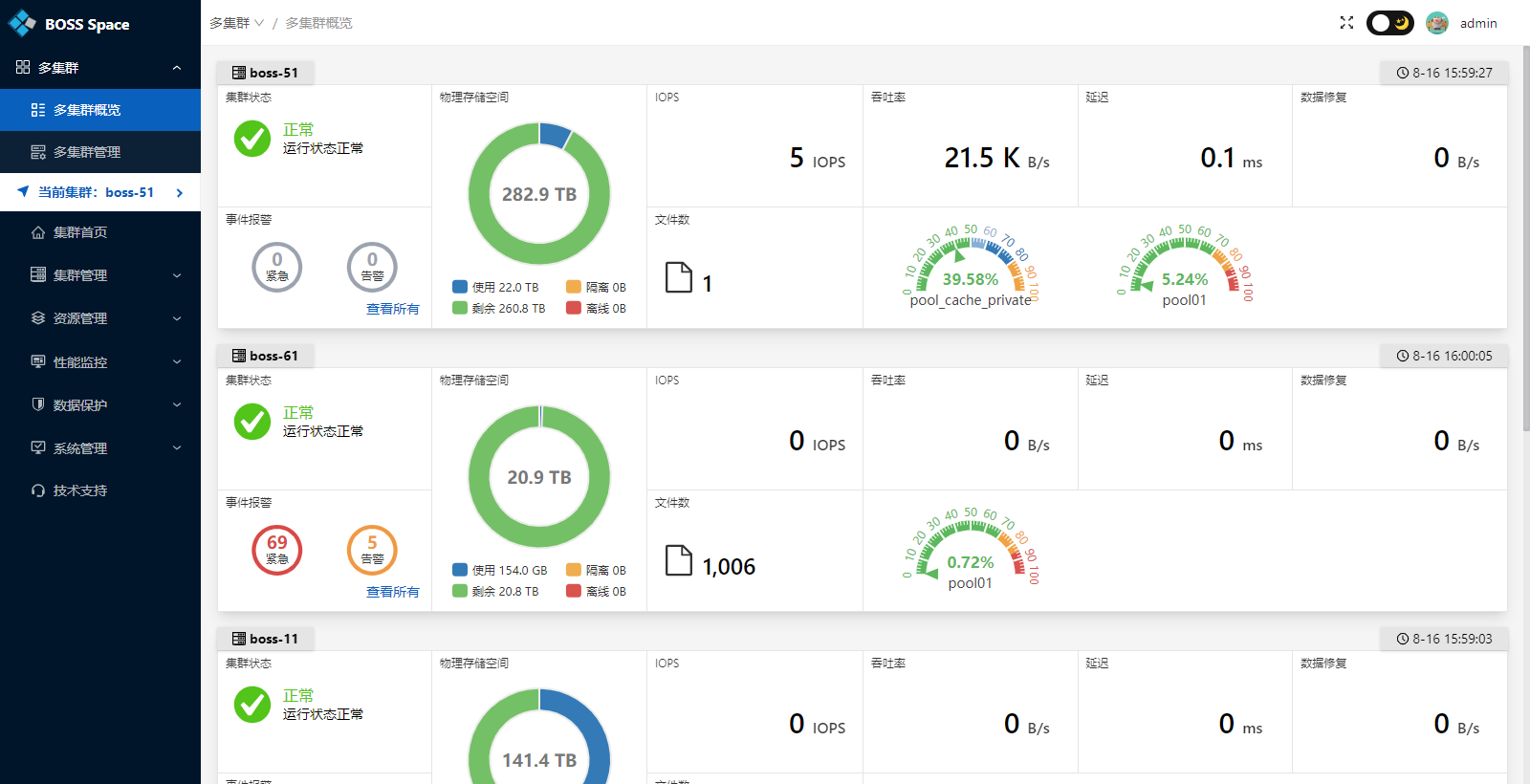The image size is (1530, 784).
Task: Toggle 使用 legend swatch in boss-51 chart
Action: [460, 287]
